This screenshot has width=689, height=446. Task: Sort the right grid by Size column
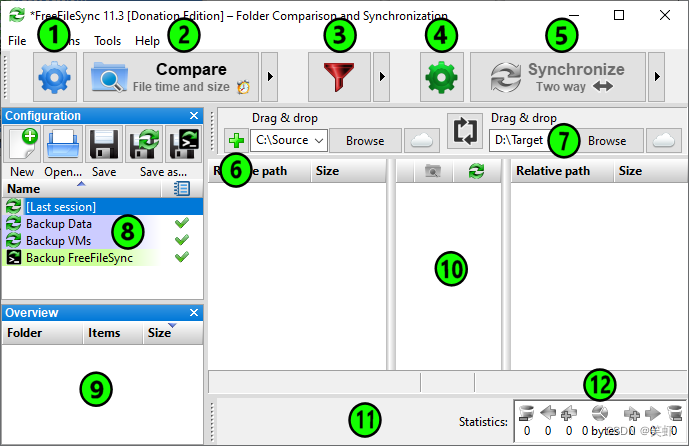coord(652,171)
